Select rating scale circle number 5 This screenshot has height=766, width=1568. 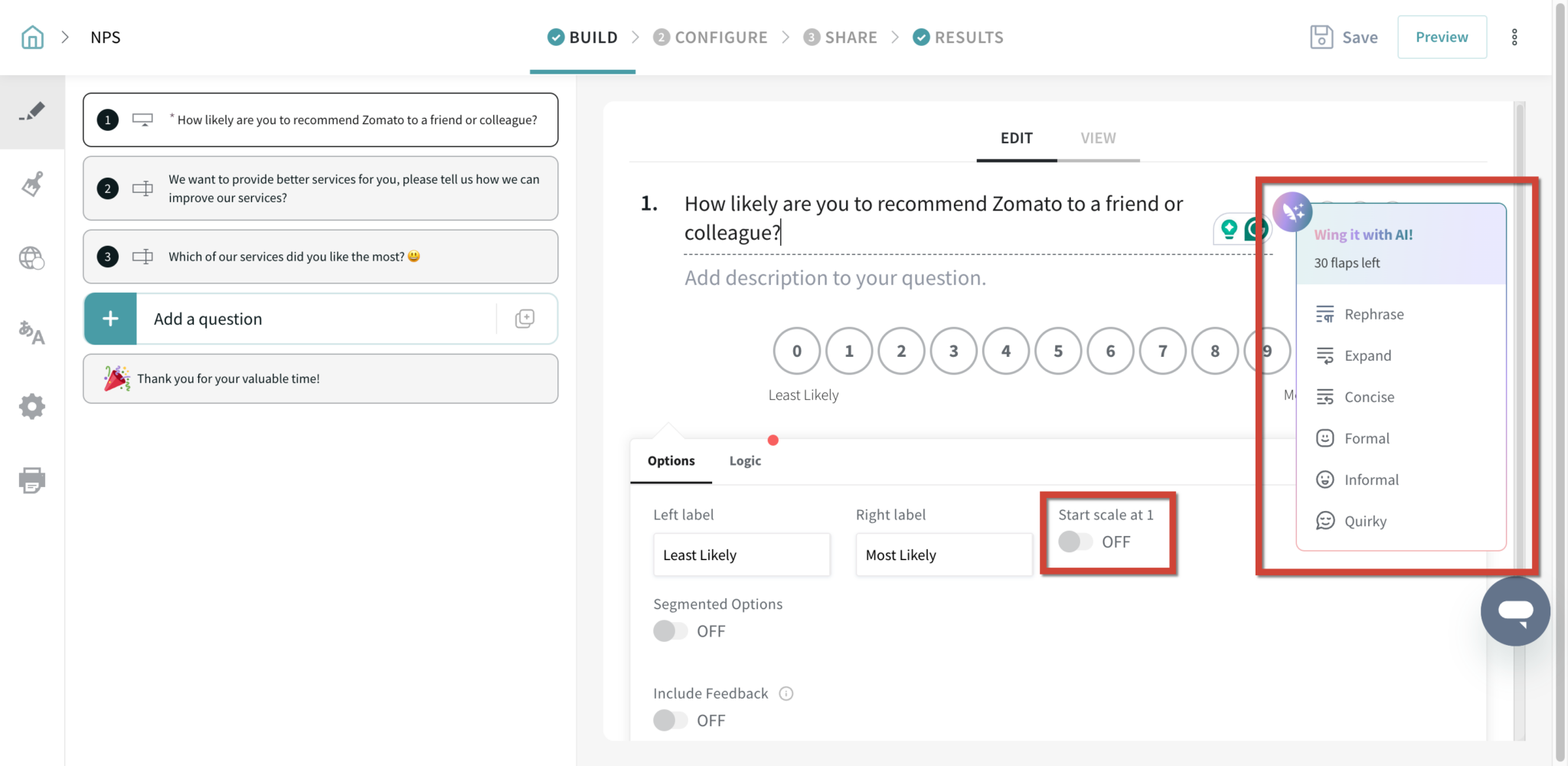tap(1058, 351)
